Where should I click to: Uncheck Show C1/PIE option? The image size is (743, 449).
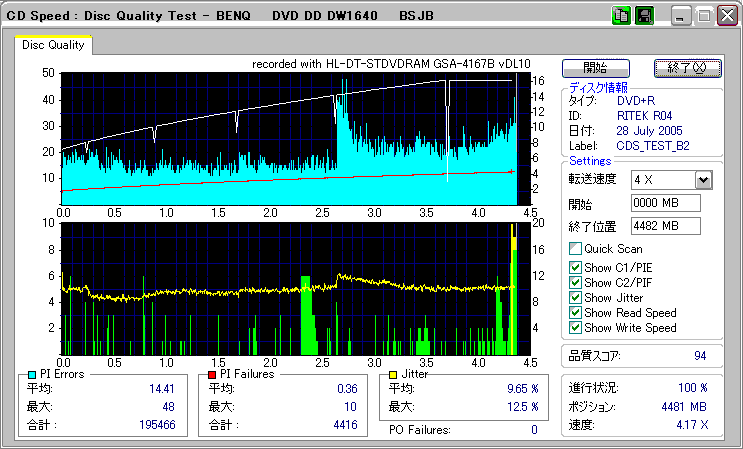(x=574, y=268)
